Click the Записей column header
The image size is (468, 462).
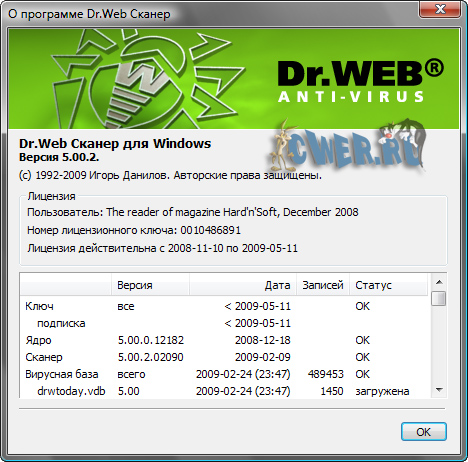coord(323,285)
